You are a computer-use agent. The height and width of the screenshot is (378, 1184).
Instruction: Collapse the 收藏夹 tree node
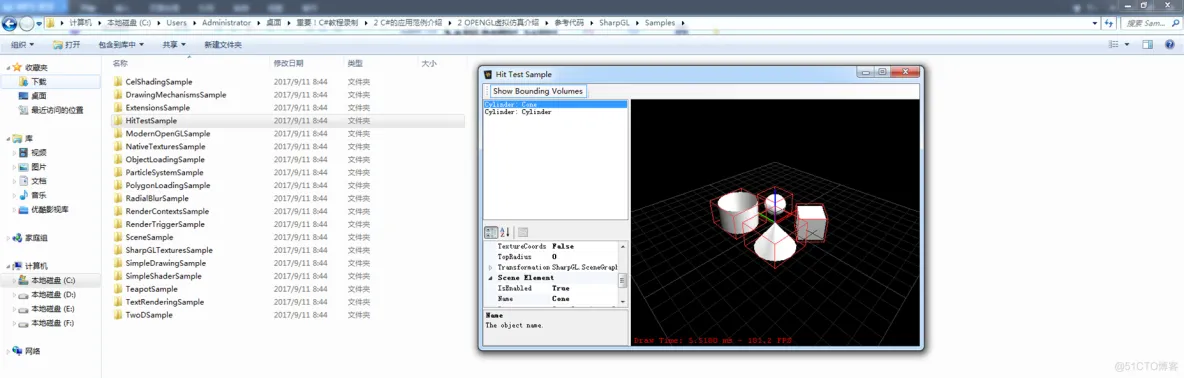tap(8, 67)
